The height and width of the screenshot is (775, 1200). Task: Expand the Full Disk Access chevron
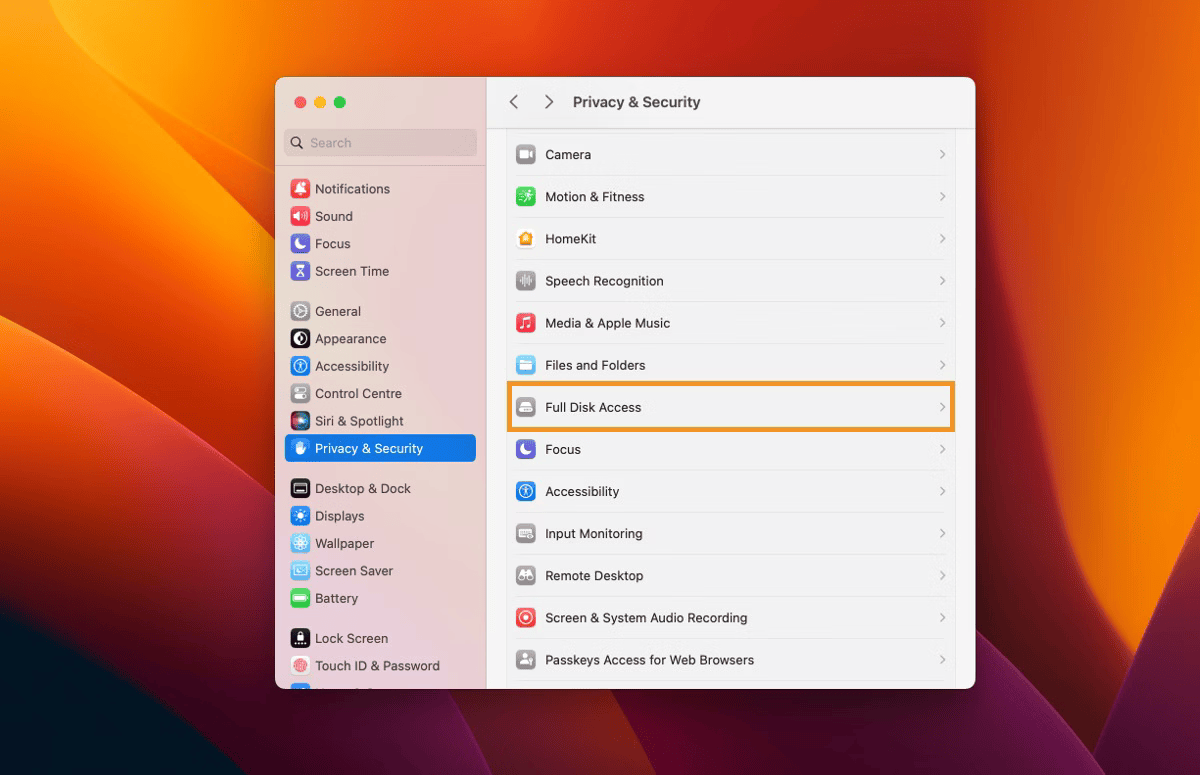pos(942,407)
